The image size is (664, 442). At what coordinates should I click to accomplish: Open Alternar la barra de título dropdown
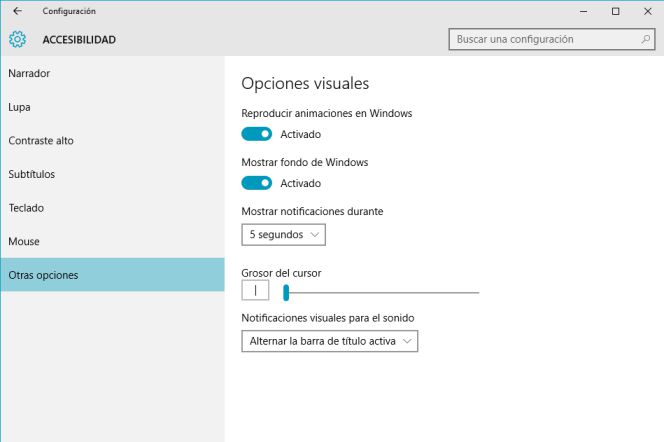click(329, 341)
